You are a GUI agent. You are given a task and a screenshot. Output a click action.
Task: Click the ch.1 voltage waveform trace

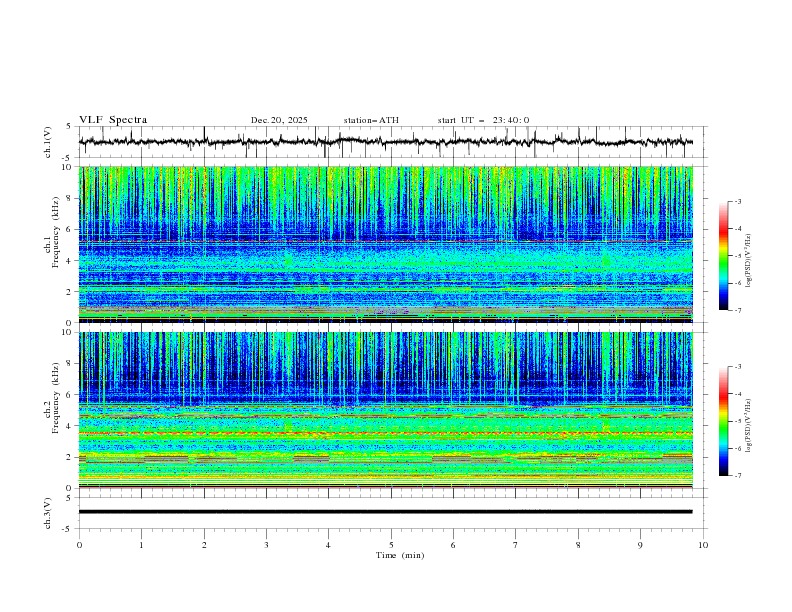[386, 142]
